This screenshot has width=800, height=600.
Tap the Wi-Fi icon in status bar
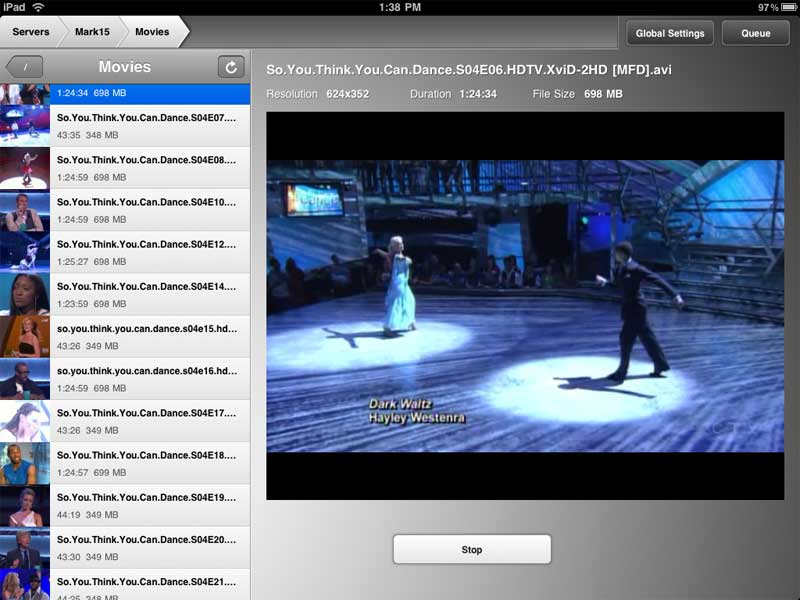[38, 7]
